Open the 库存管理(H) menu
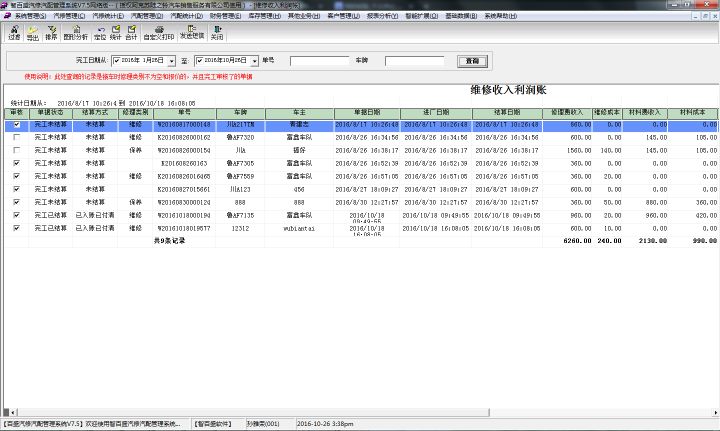720x431 pixels. (264, 16)
